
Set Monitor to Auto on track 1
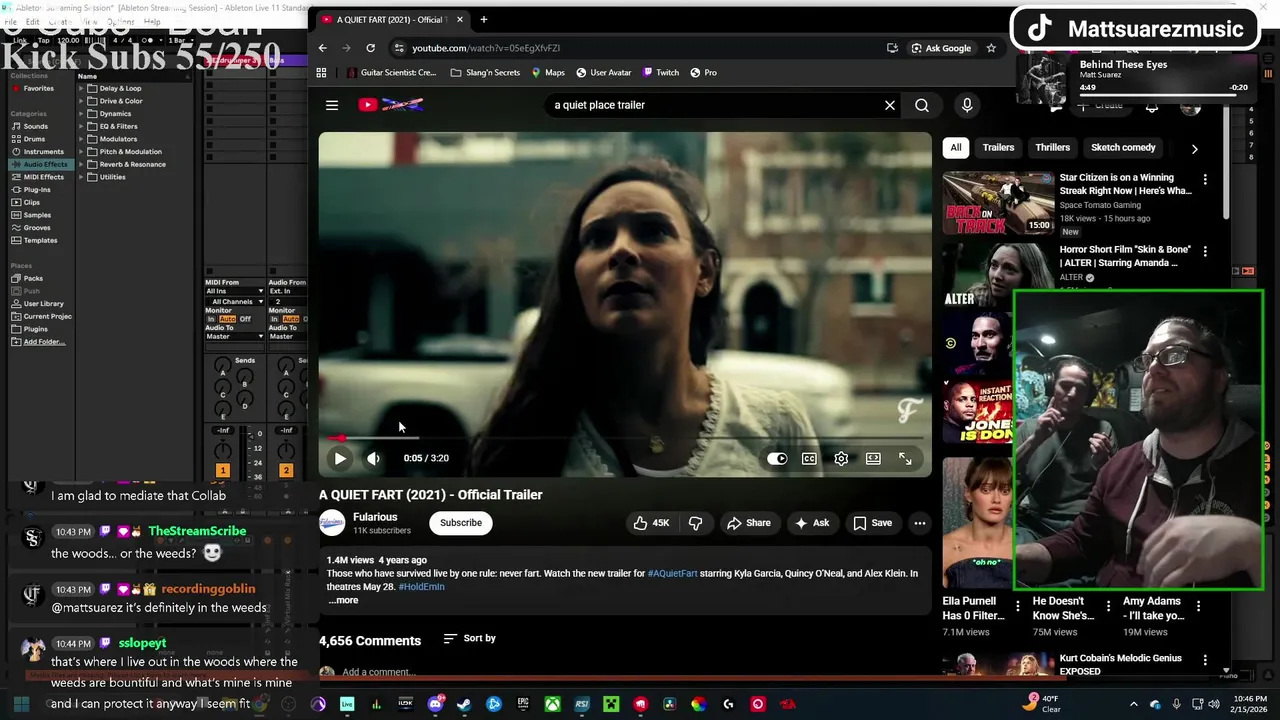click(227, 319)
